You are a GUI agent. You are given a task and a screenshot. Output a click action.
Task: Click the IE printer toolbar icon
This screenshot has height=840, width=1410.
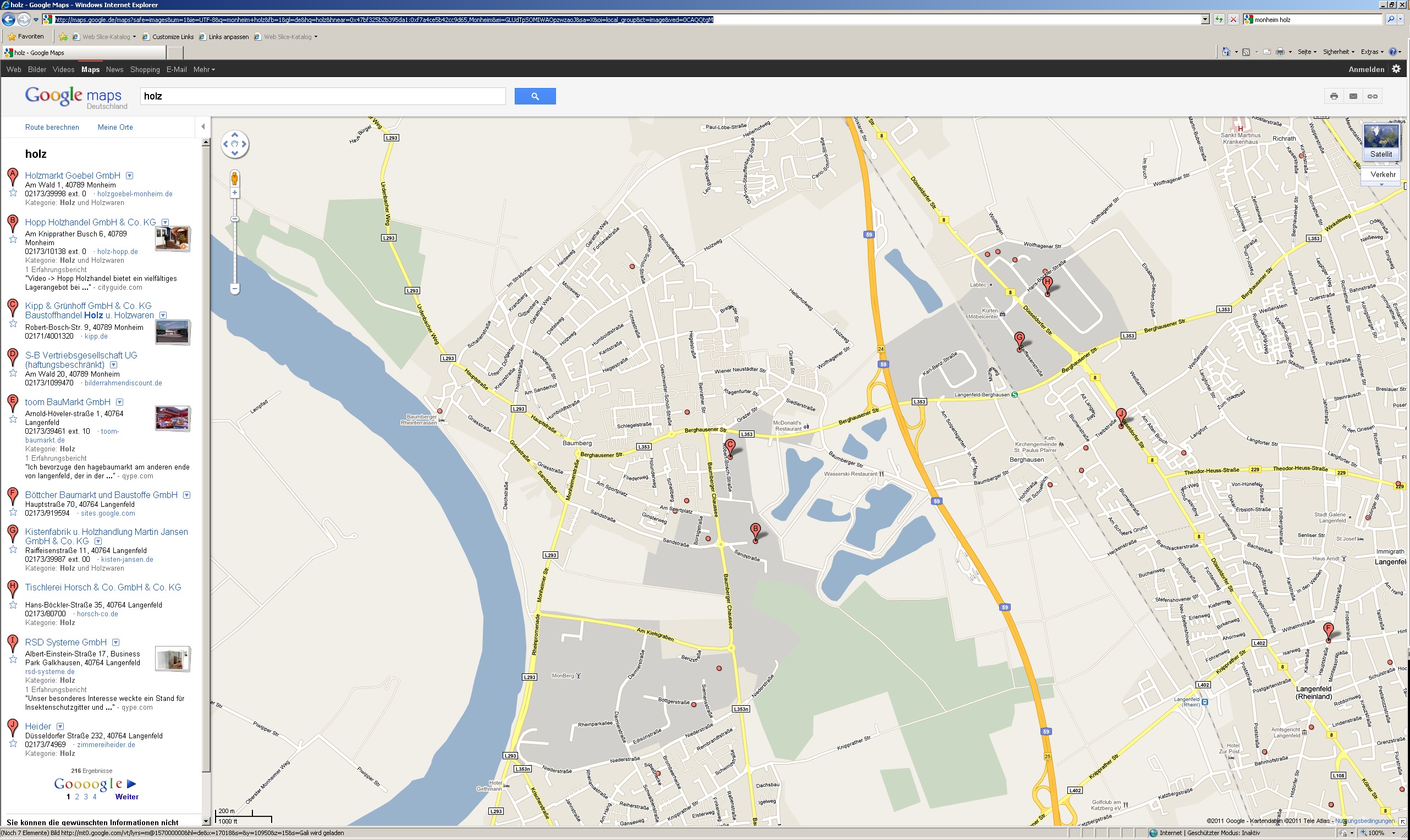(1280, 52)
